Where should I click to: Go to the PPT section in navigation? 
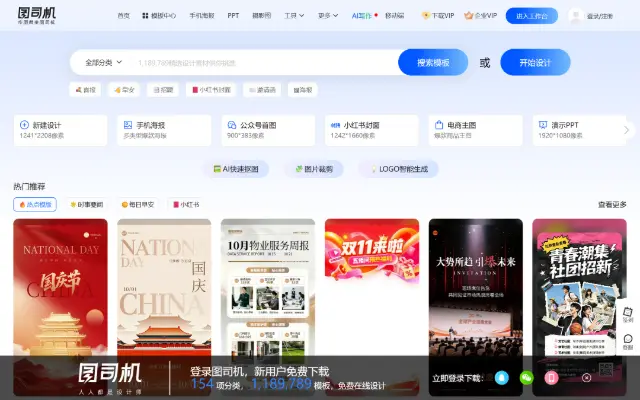(x=233, y=16)
